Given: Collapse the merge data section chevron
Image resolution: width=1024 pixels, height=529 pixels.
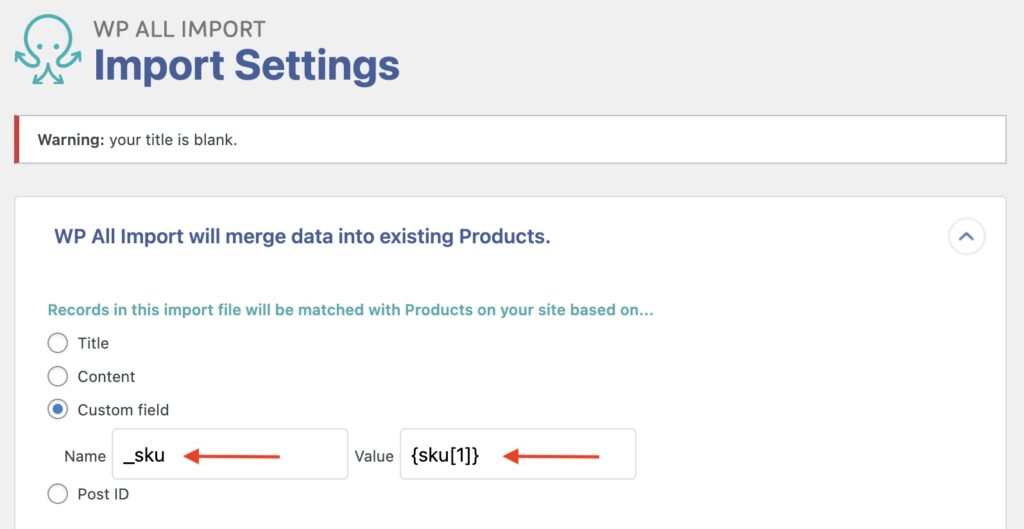Looking at the screenshot, I should pos(966,237).
